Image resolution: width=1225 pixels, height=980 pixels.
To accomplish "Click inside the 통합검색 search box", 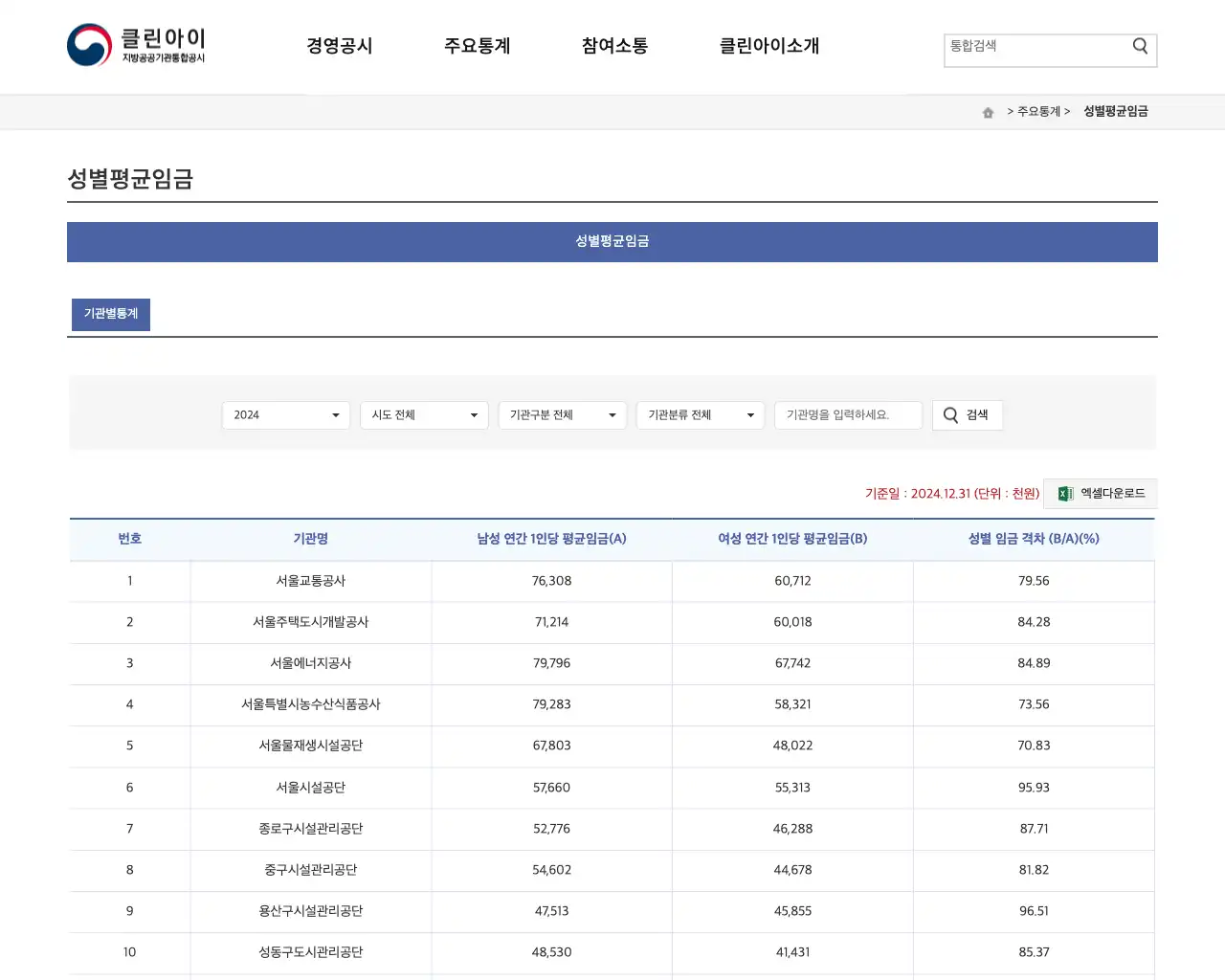I will click(x=1034, y=45).
